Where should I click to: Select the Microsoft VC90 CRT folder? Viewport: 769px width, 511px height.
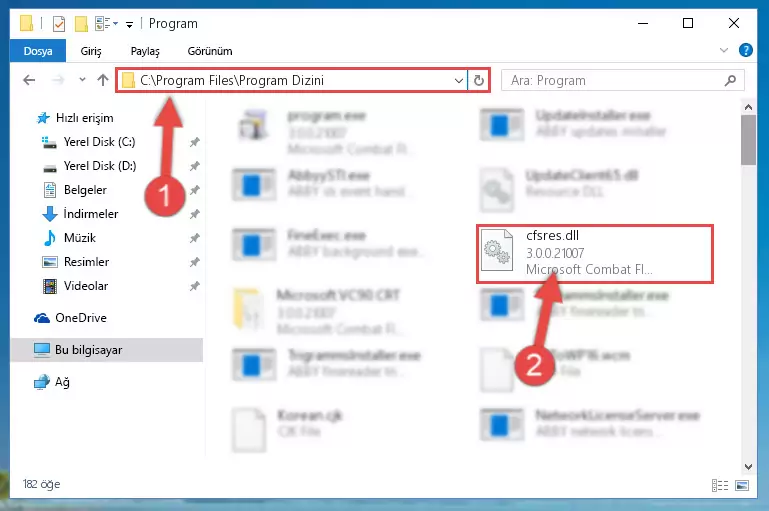[319, 310]
